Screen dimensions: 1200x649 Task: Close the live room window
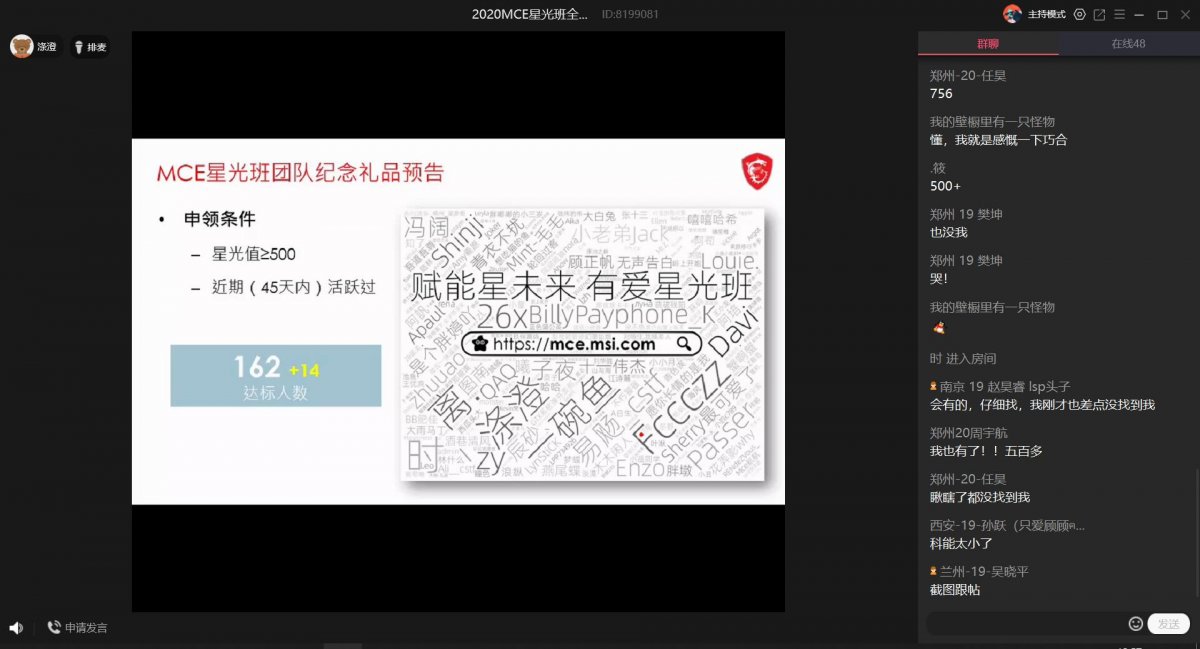coord(1183,14)
